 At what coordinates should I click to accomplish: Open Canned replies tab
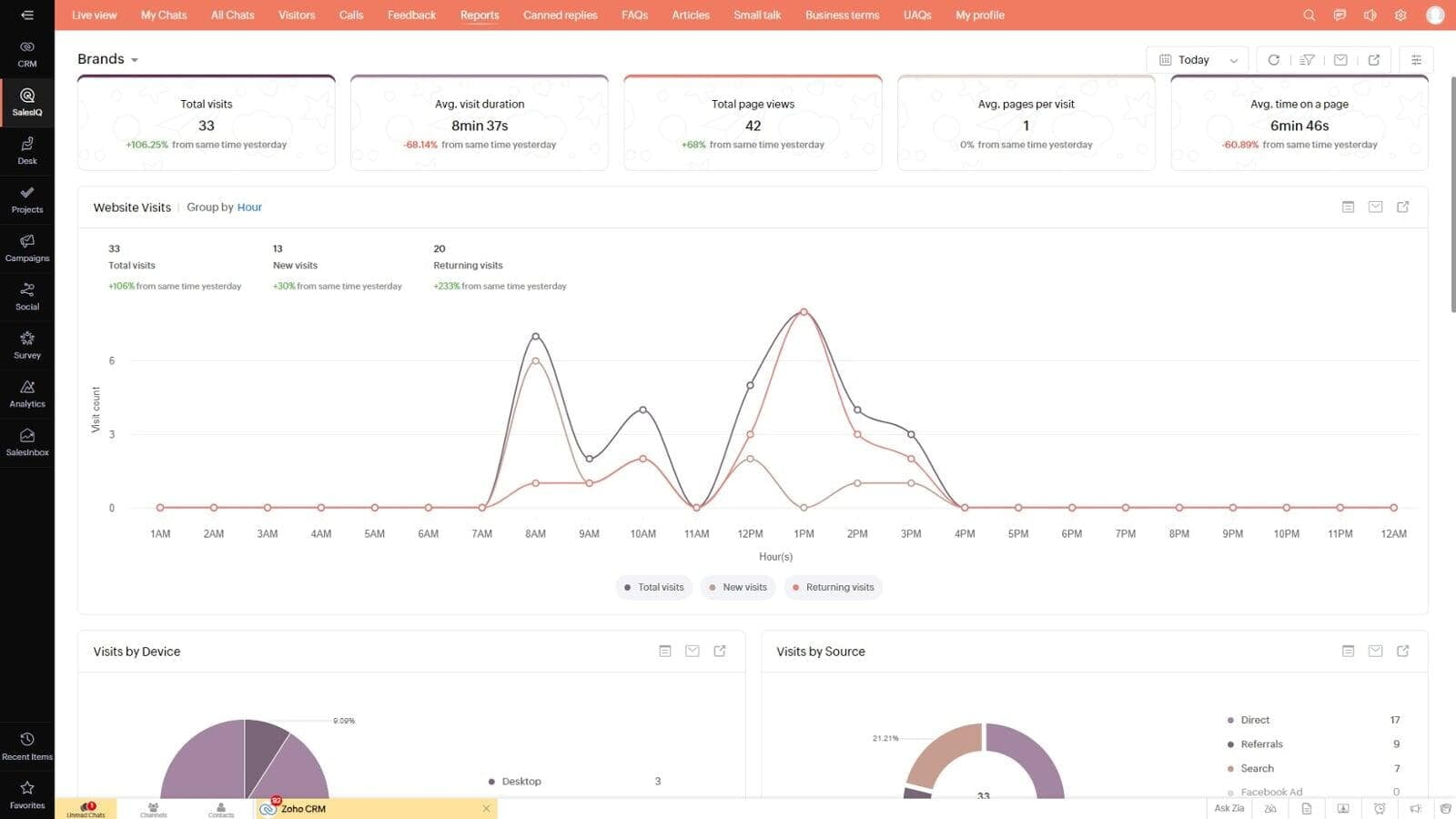[561, 15]
